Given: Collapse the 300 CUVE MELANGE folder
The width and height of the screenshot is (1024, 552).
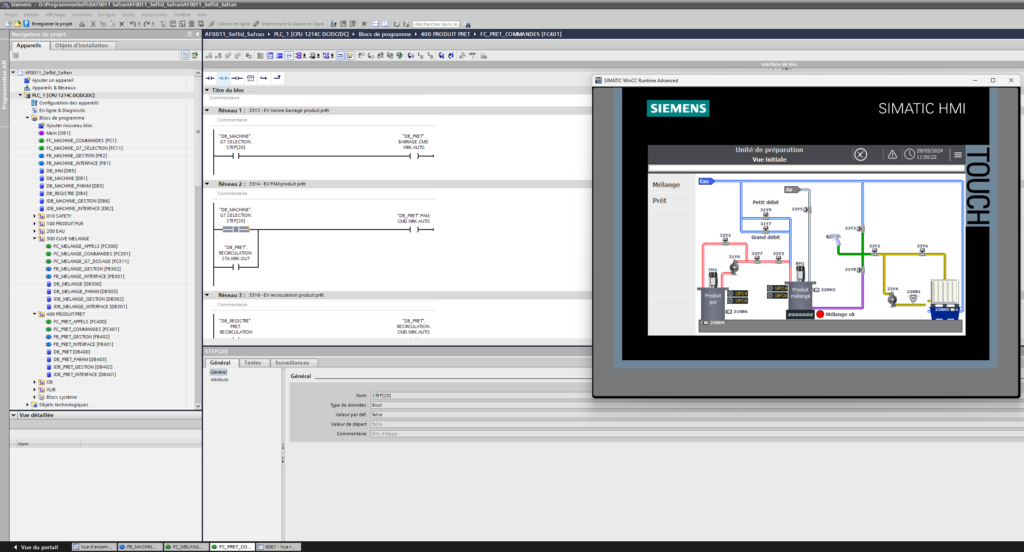Looking at the screenshot, I should click(x=35, y=238).
